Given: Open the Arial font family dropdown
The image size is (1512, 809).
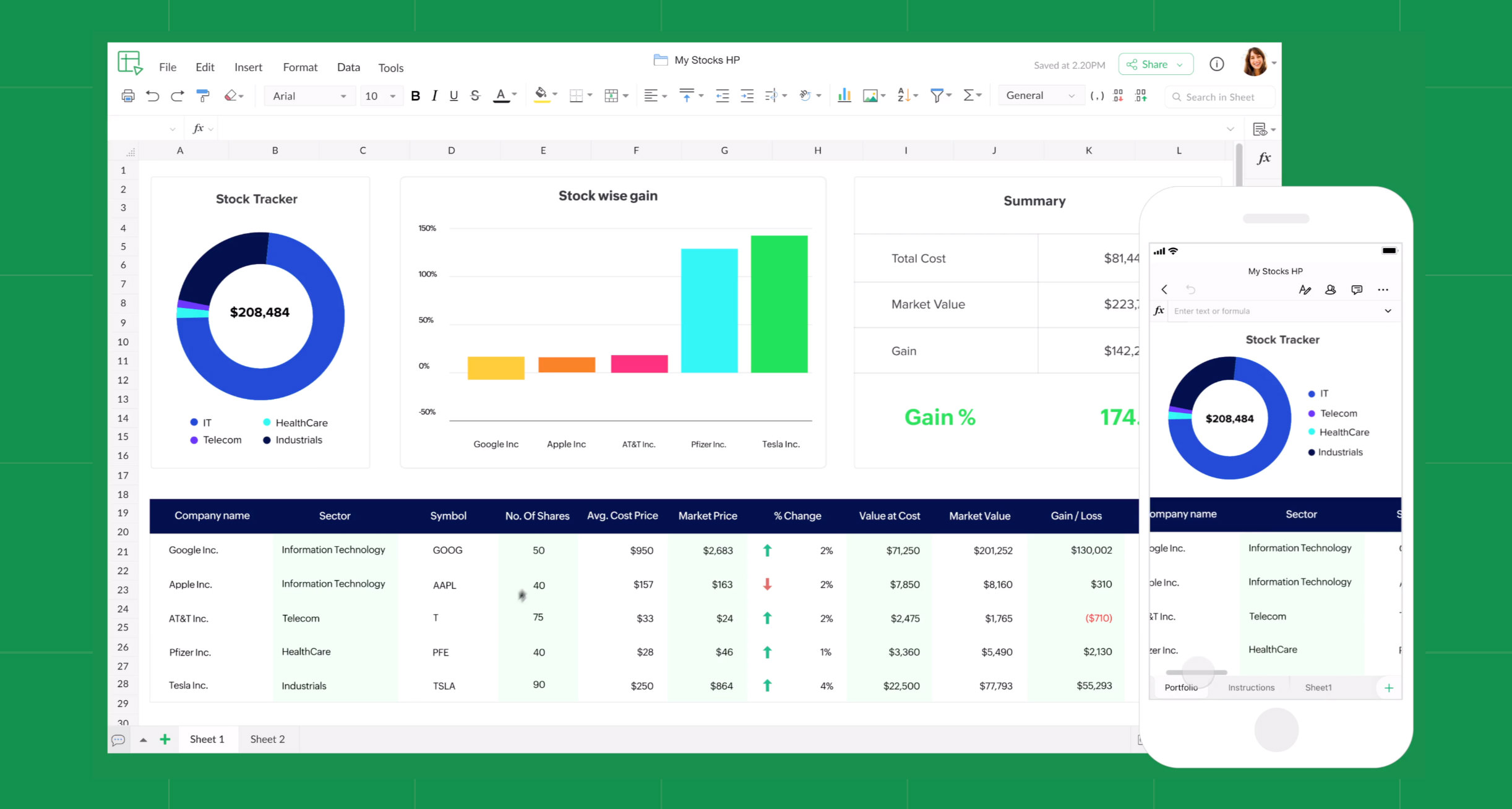Looking at the screenshot, I should (x=309, y=96).
